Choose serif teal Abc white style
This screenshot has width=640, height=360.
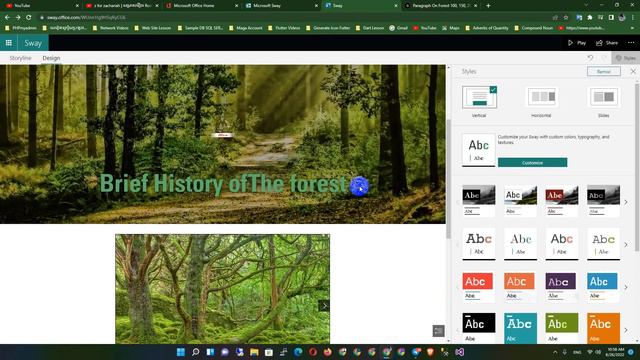(520, 244)
